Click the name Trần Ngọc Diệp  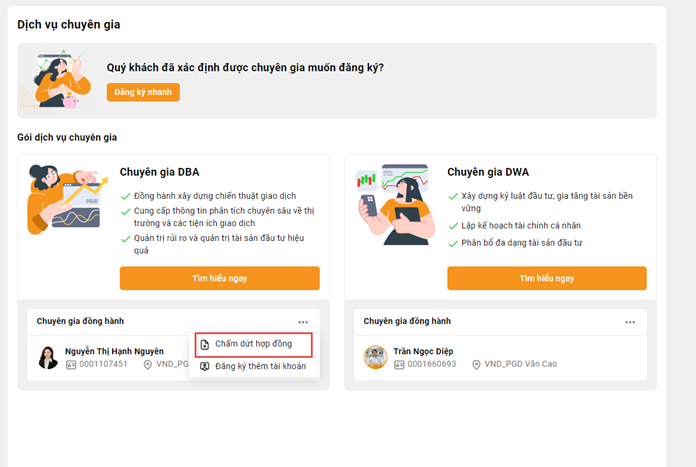(x=423, y=351)
